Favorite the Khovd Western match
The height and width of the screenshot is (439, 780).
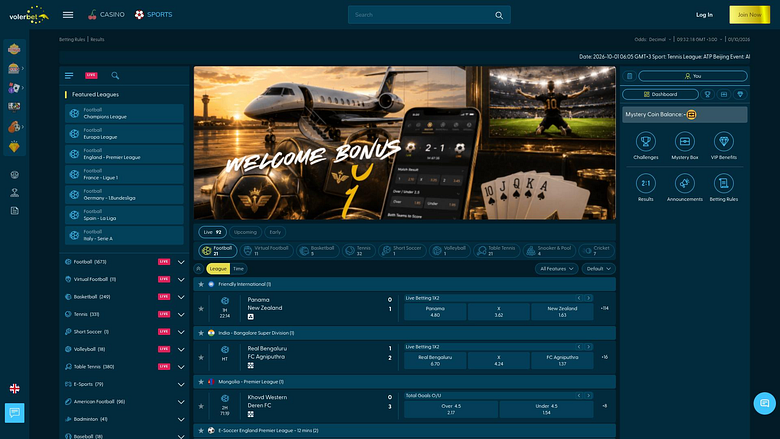[x=201, y=406]
